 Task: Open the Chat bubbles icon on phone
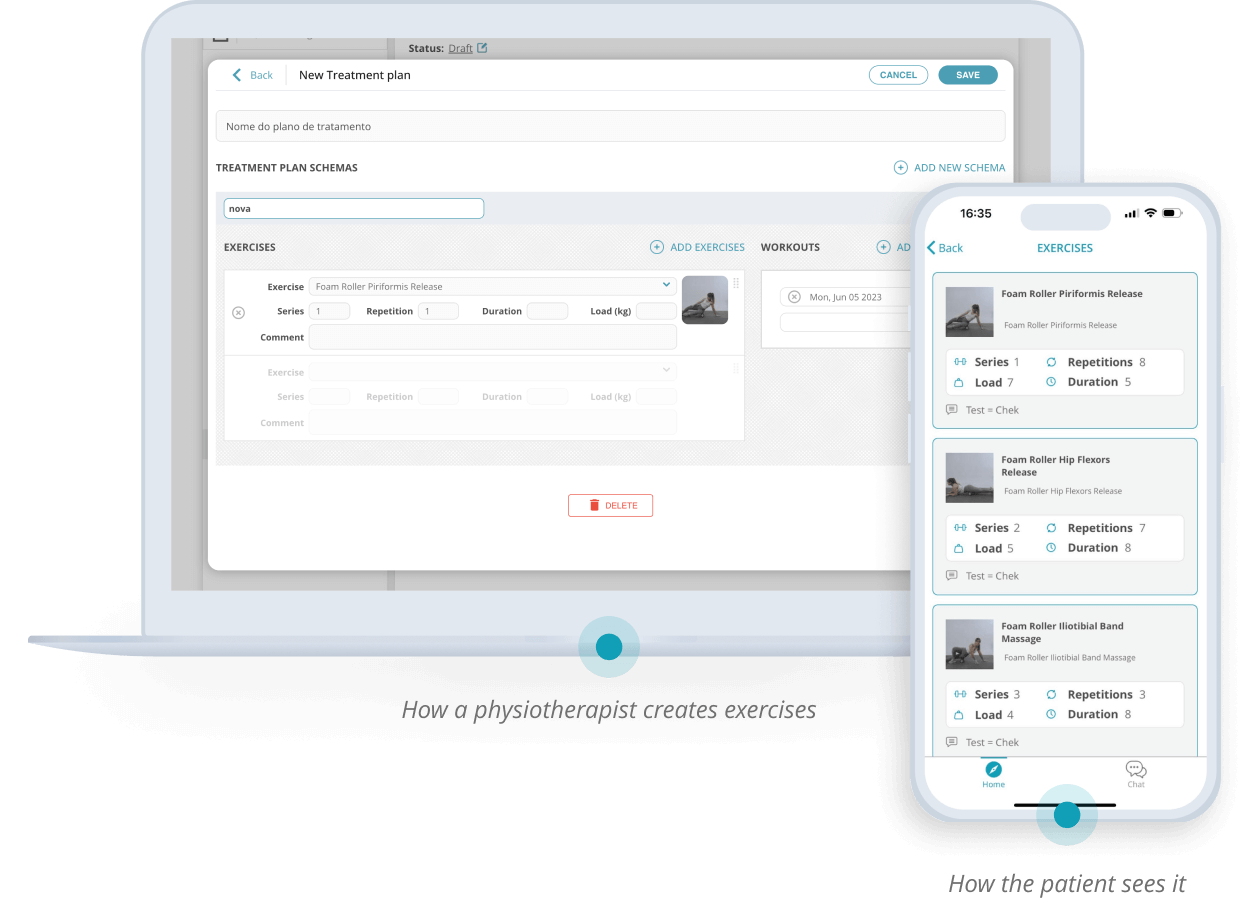[x=1136, y=769]
